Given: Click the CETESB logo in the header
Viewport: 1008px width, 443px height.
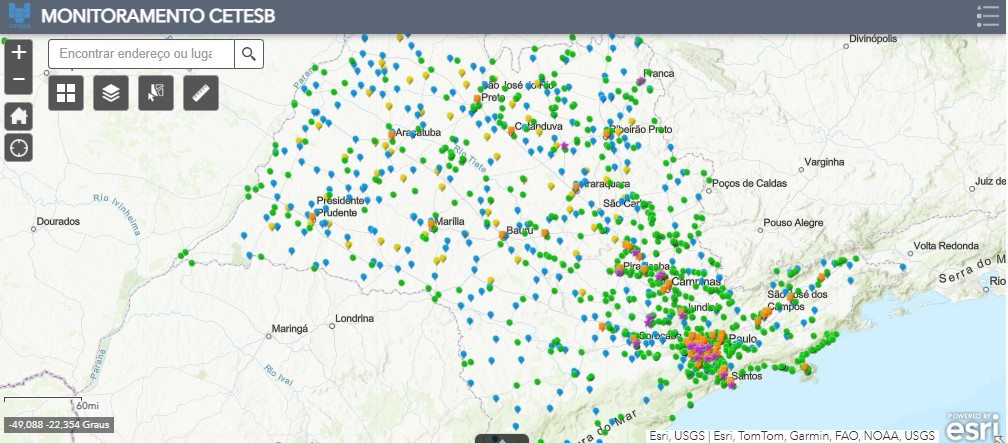Looking at the screenshot, I should click(x=19, y=16).
